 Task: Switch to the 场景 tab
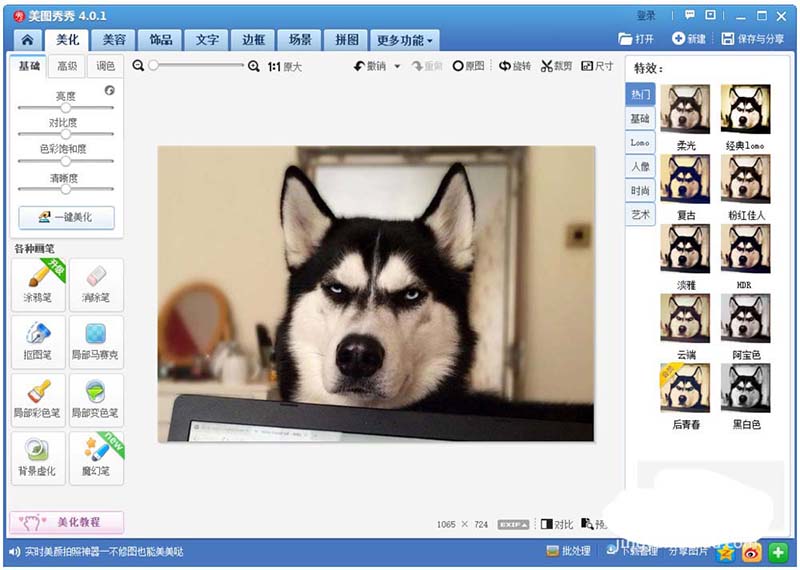(x=300, y=40)
